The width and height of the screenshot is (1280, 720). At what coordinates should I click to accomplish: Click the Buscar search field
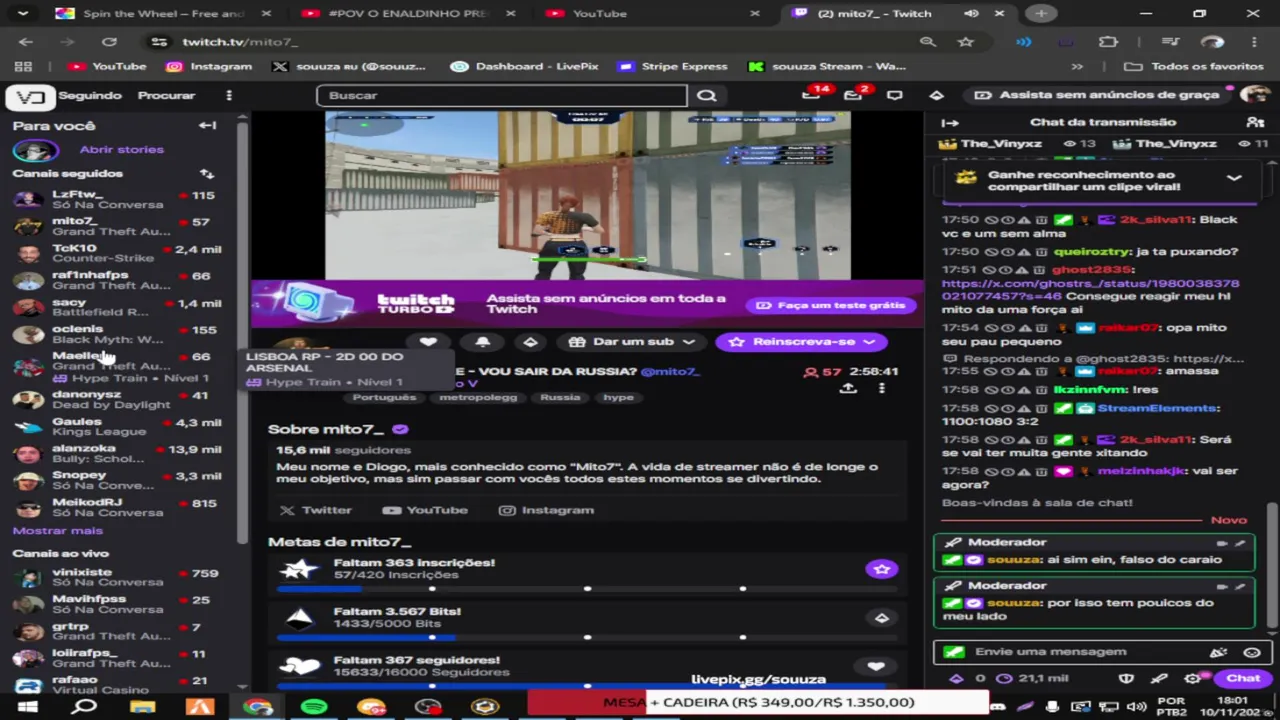click(502, 96)
